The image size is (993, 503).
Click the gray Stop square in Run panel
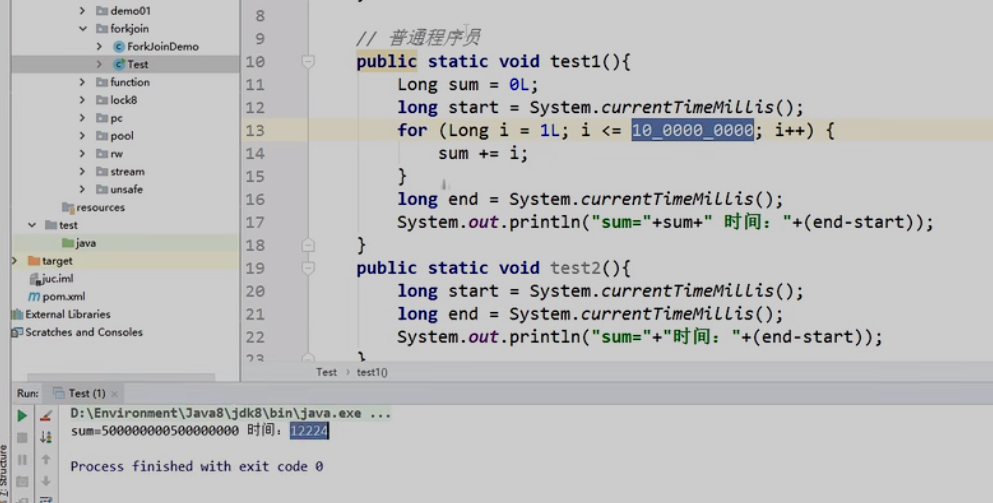(22, 438)
